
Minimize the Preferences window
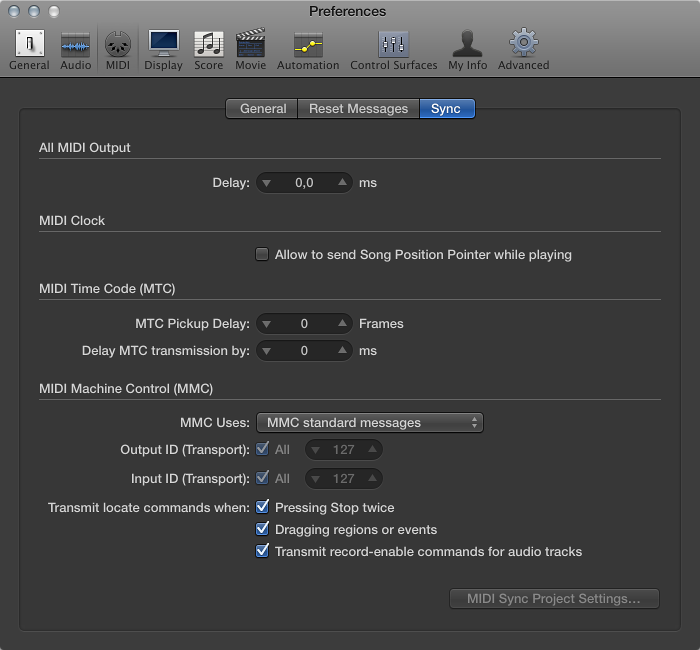click(34, 11)
